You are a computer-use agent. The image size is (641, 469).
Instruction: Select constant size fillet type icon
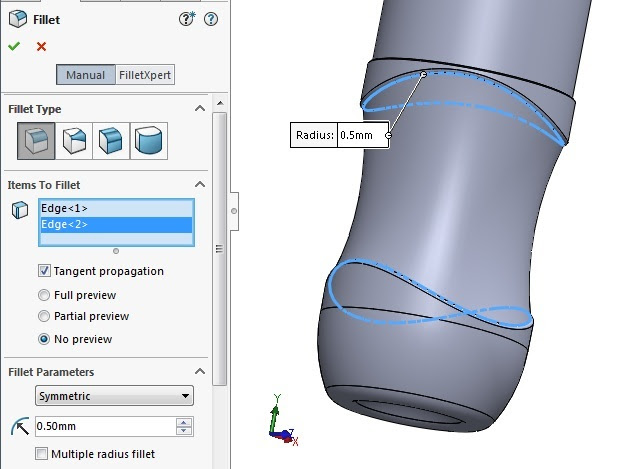[36, 141]
